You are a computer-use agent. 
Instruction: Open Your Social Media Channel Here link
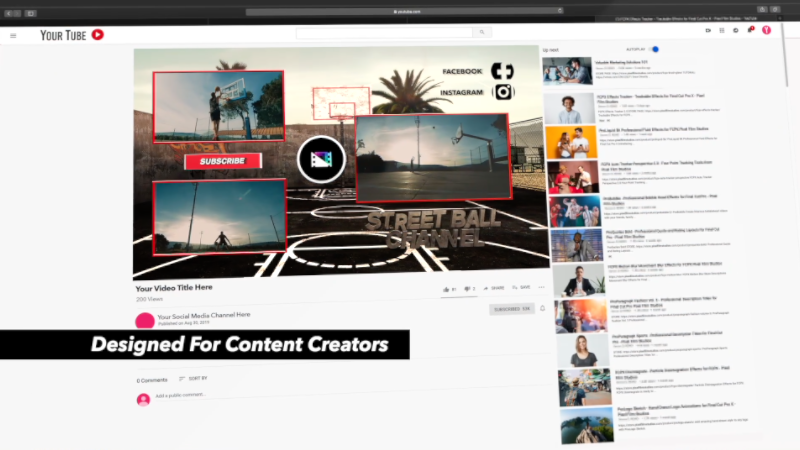click(x=204, y=315)
